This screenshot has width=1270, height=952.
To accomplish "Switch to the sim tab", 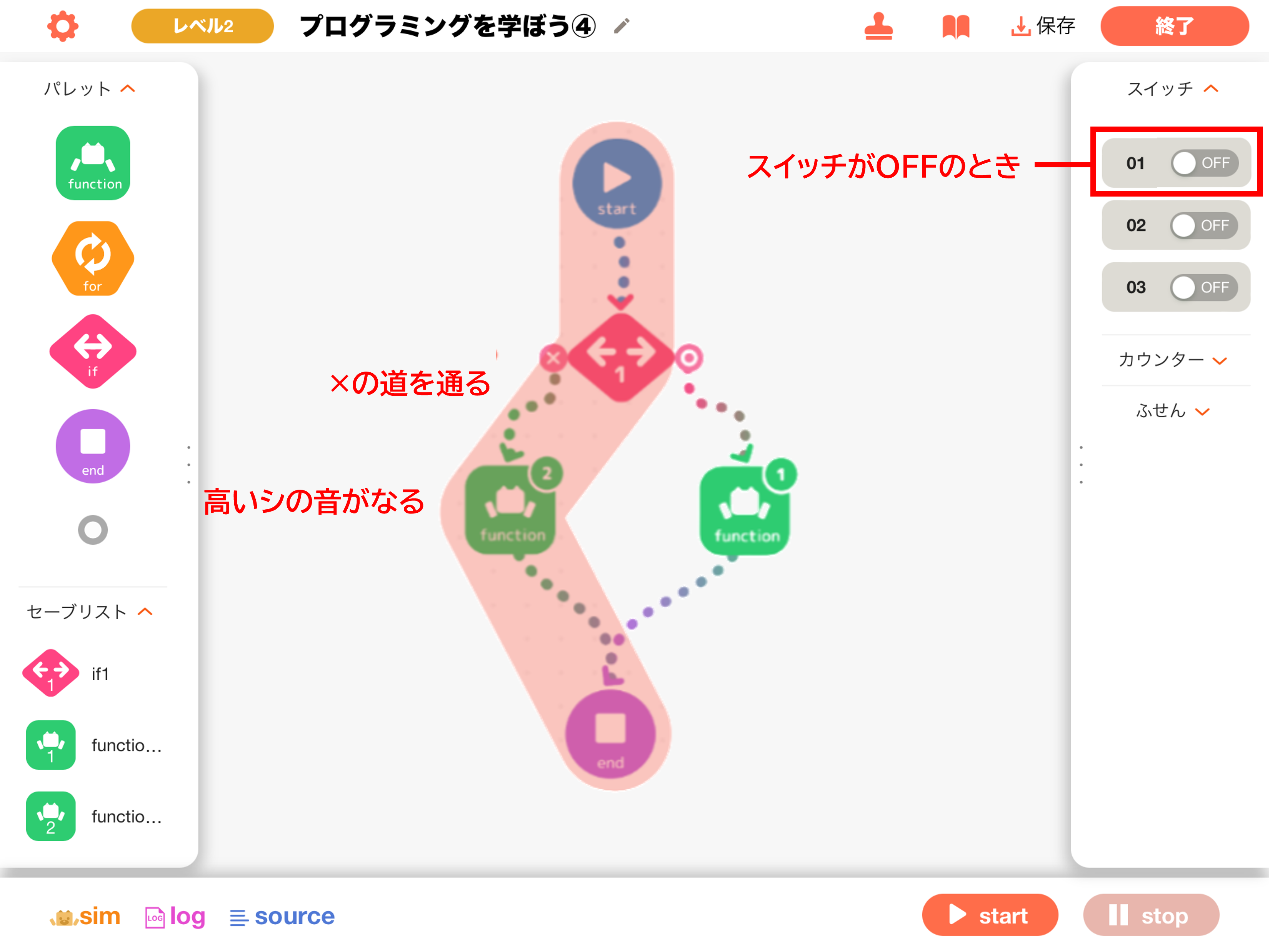I will pos(85,916).
